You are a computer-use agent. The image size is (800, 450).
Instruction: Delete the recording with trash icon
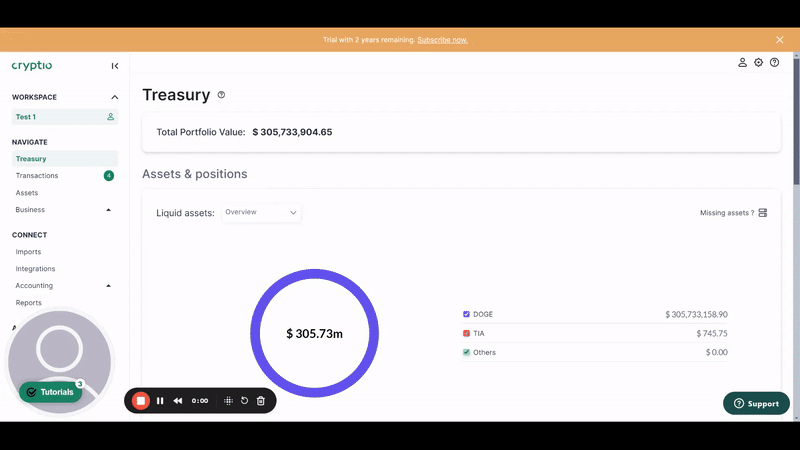tap(261, 401)
